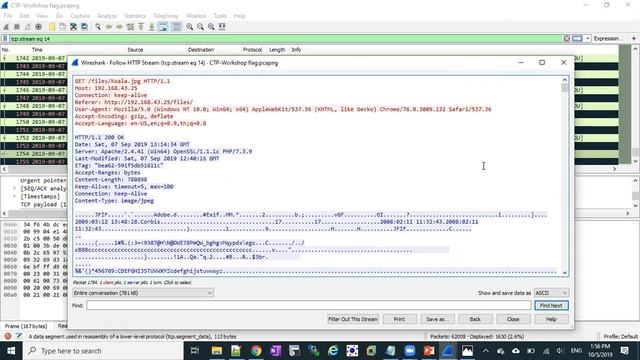Click the Protocol column header
640x360 pixels.
click(x=252, y=50)
